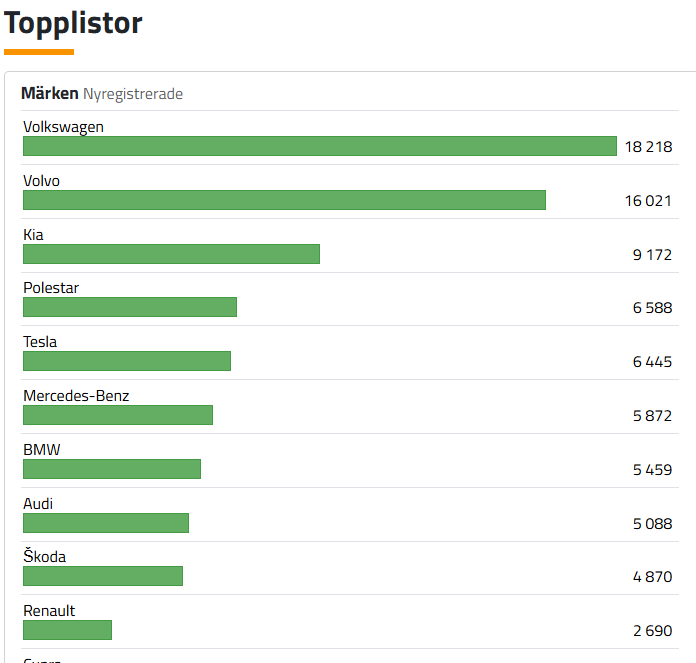Viewport: 696px width, 663px height.
Task: Select the Tesla brand label
Action: 40,342
